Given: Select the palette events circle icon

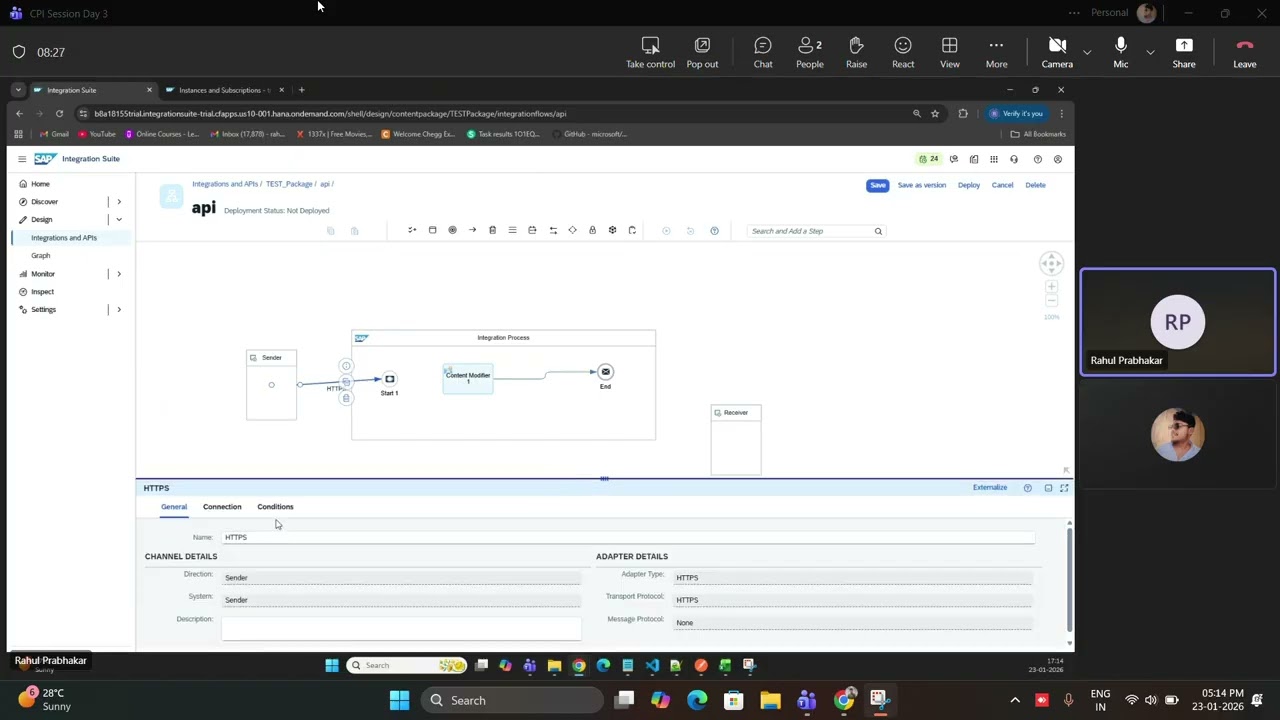Looking at the screenshot, I should click(x=452, y=231).
